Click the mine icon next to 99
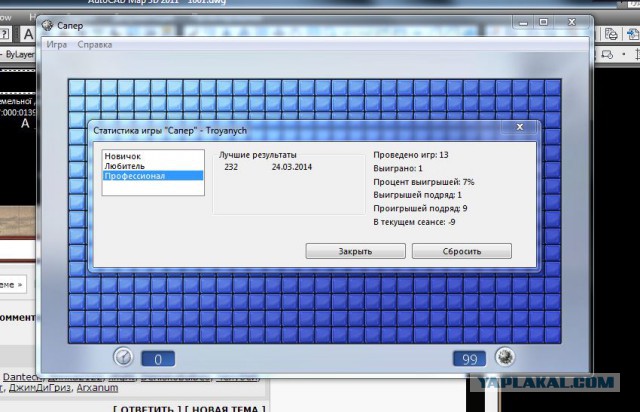The image size is (640, 412). point(505,357)
